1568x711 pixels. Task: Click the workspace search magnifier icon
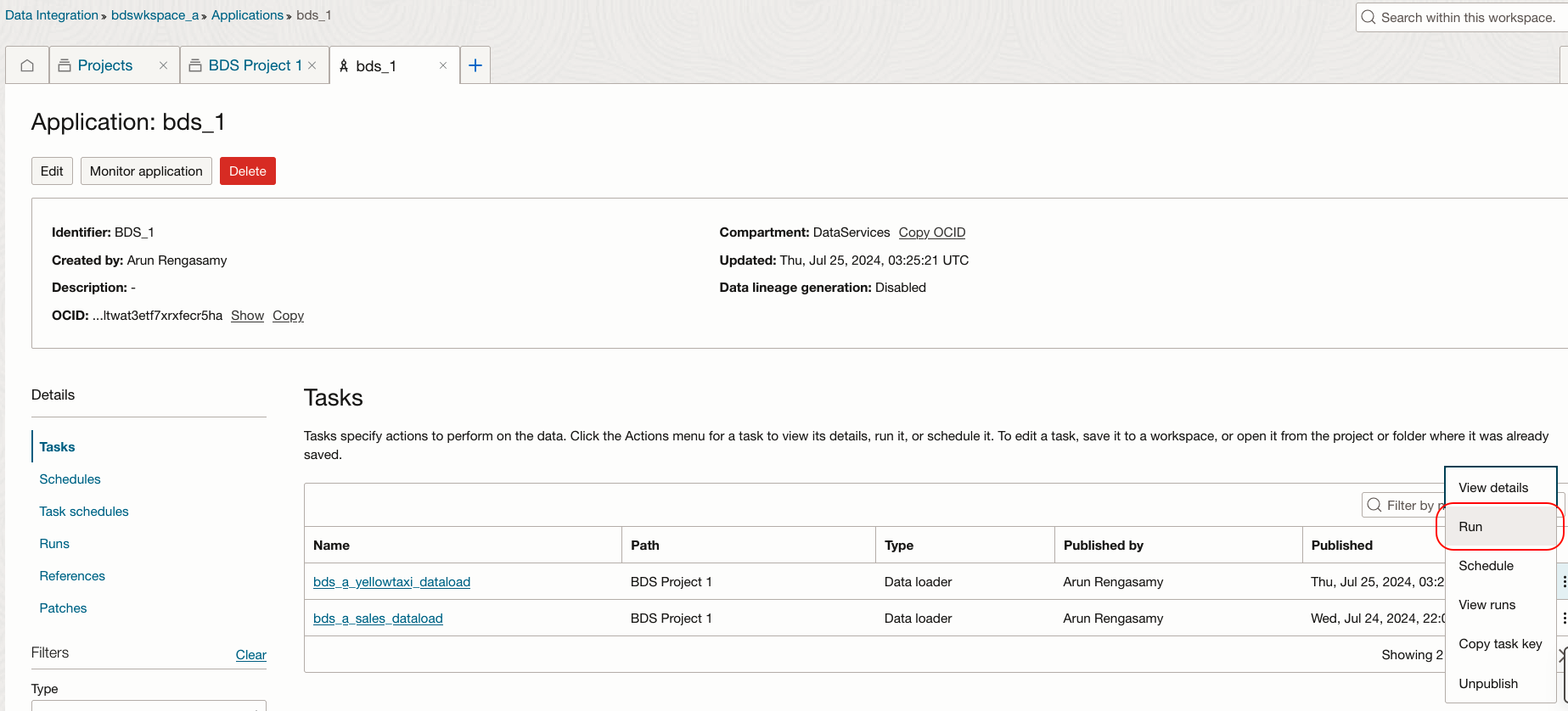(1368, 17)
